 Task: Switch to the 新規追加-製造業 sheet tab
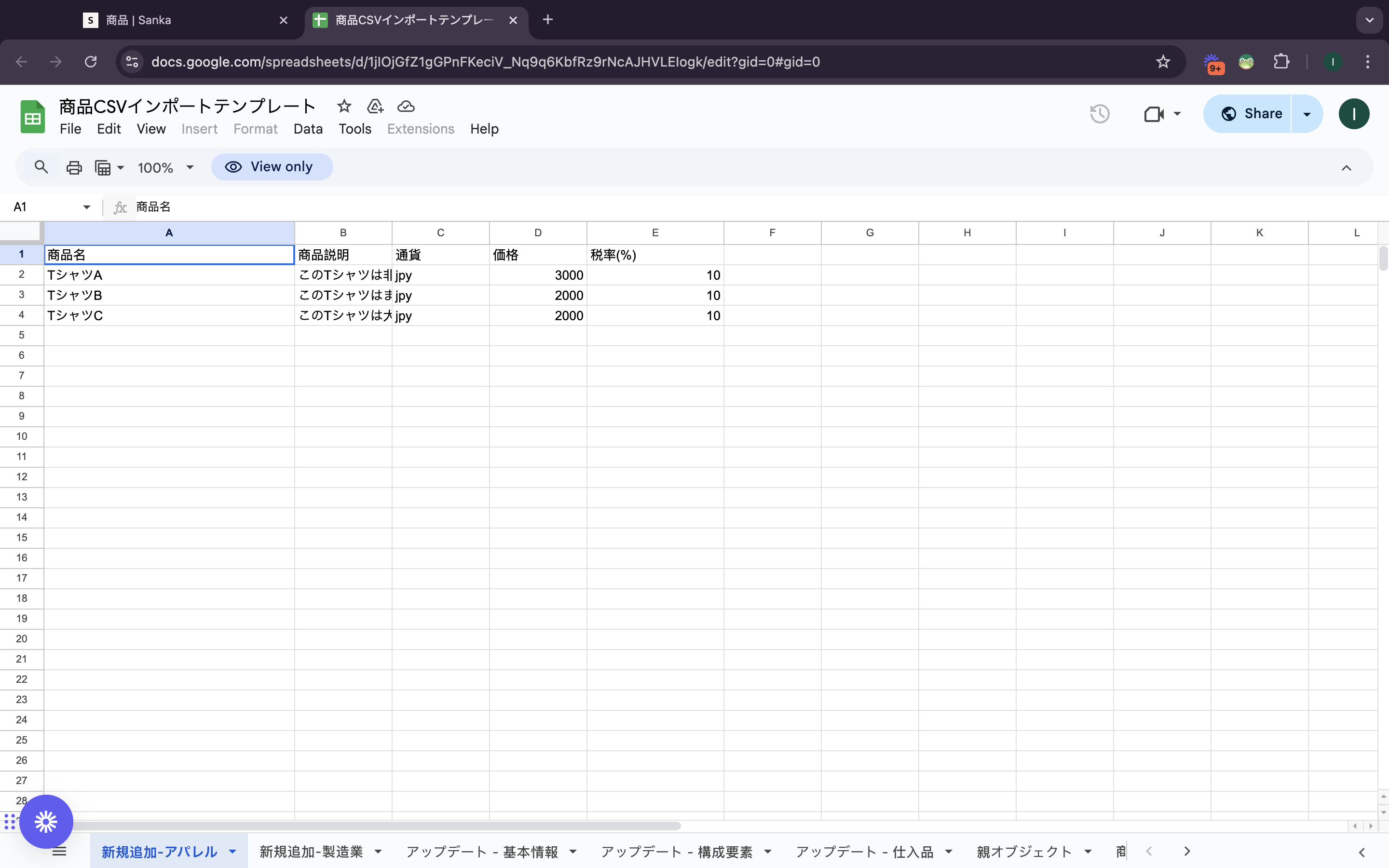click(311, 851)
